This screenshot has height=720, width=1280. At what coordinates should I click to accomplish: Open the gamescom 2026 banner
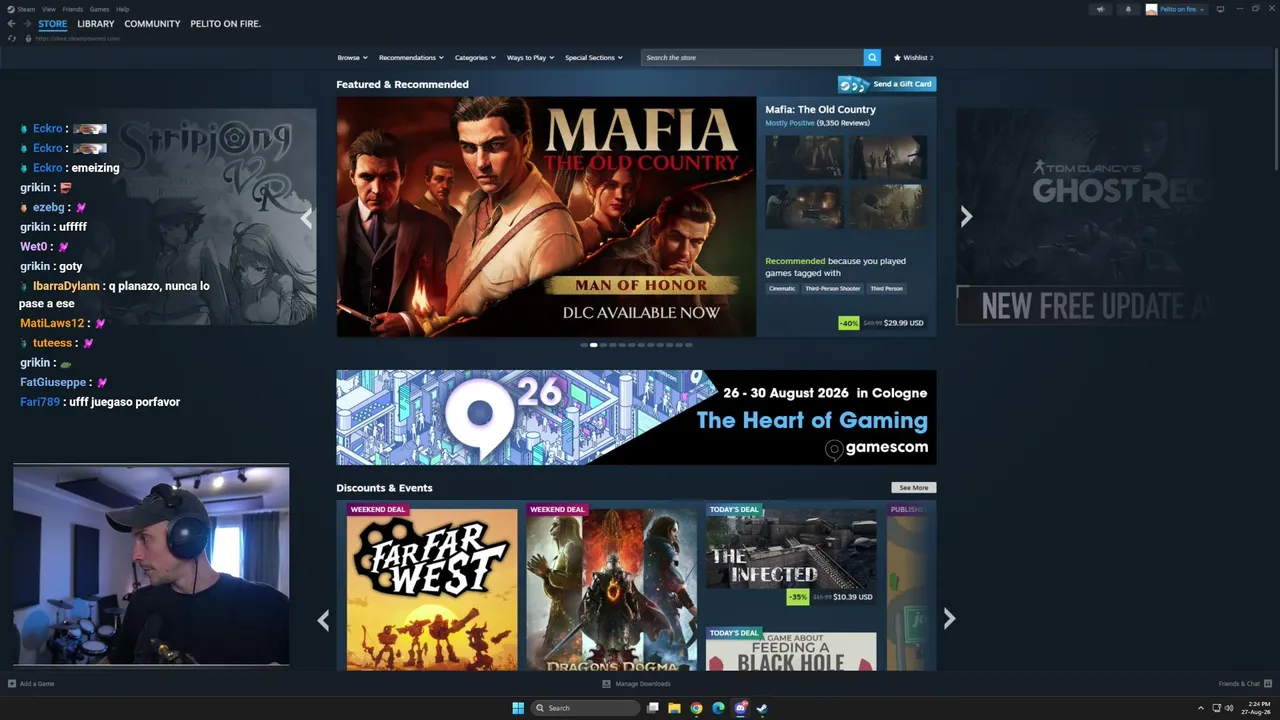(x=636, y=417)
